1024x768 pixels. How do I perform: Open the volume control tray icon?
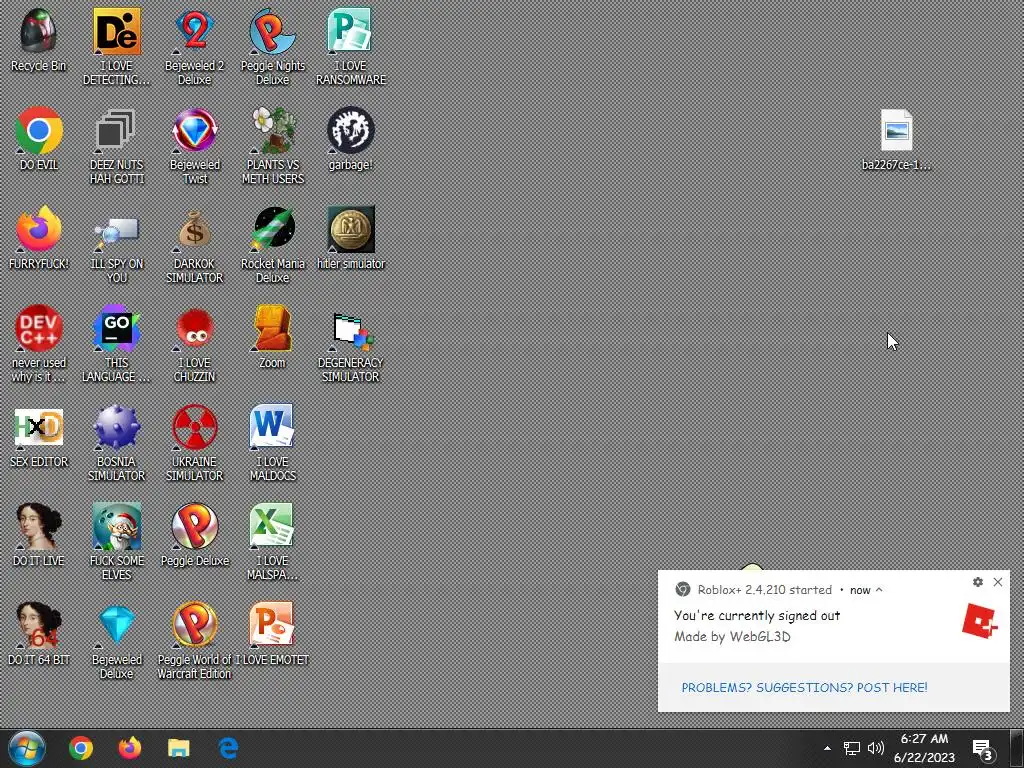876,748
